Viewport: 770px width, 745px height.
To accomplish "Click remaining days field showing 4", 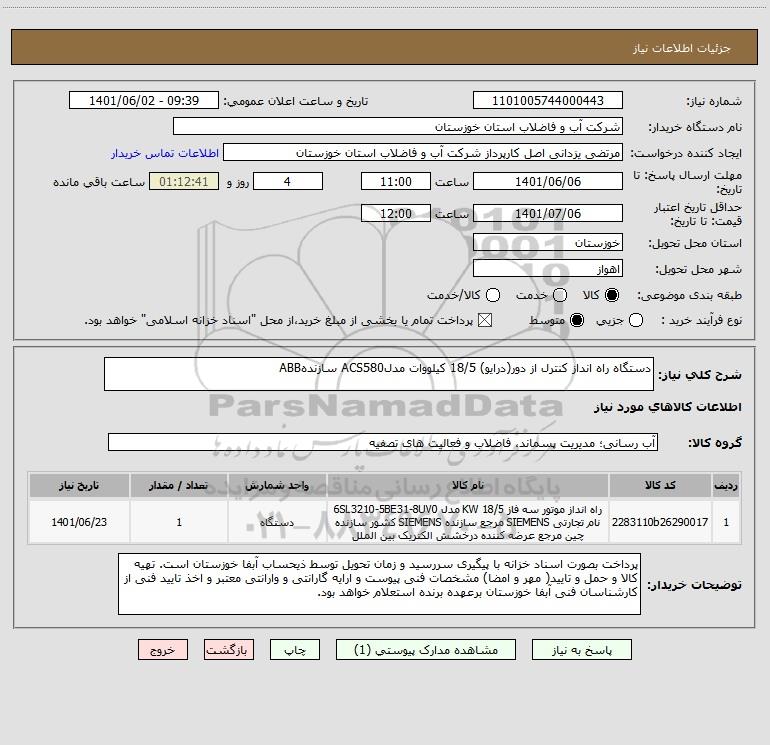I will (x=288, y=181).
